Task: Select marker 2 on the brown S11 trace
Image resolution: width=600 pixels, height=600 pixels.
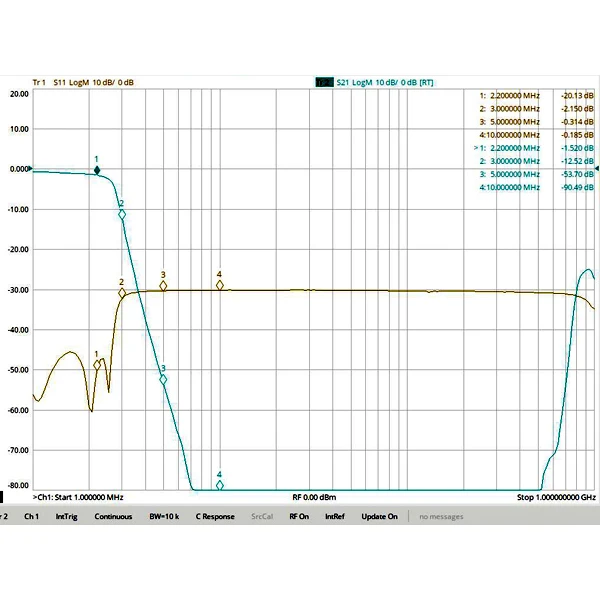Action: pos(122,293)
